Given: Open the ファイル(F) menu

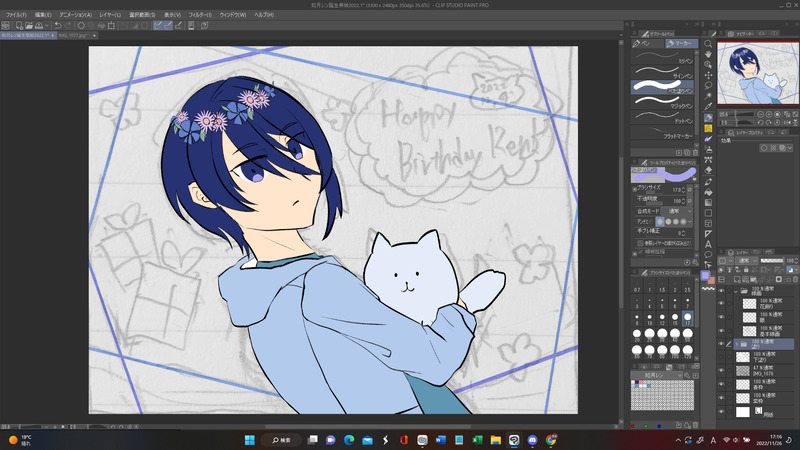Looking at the screenshot, I should click(x=16, y=15).
